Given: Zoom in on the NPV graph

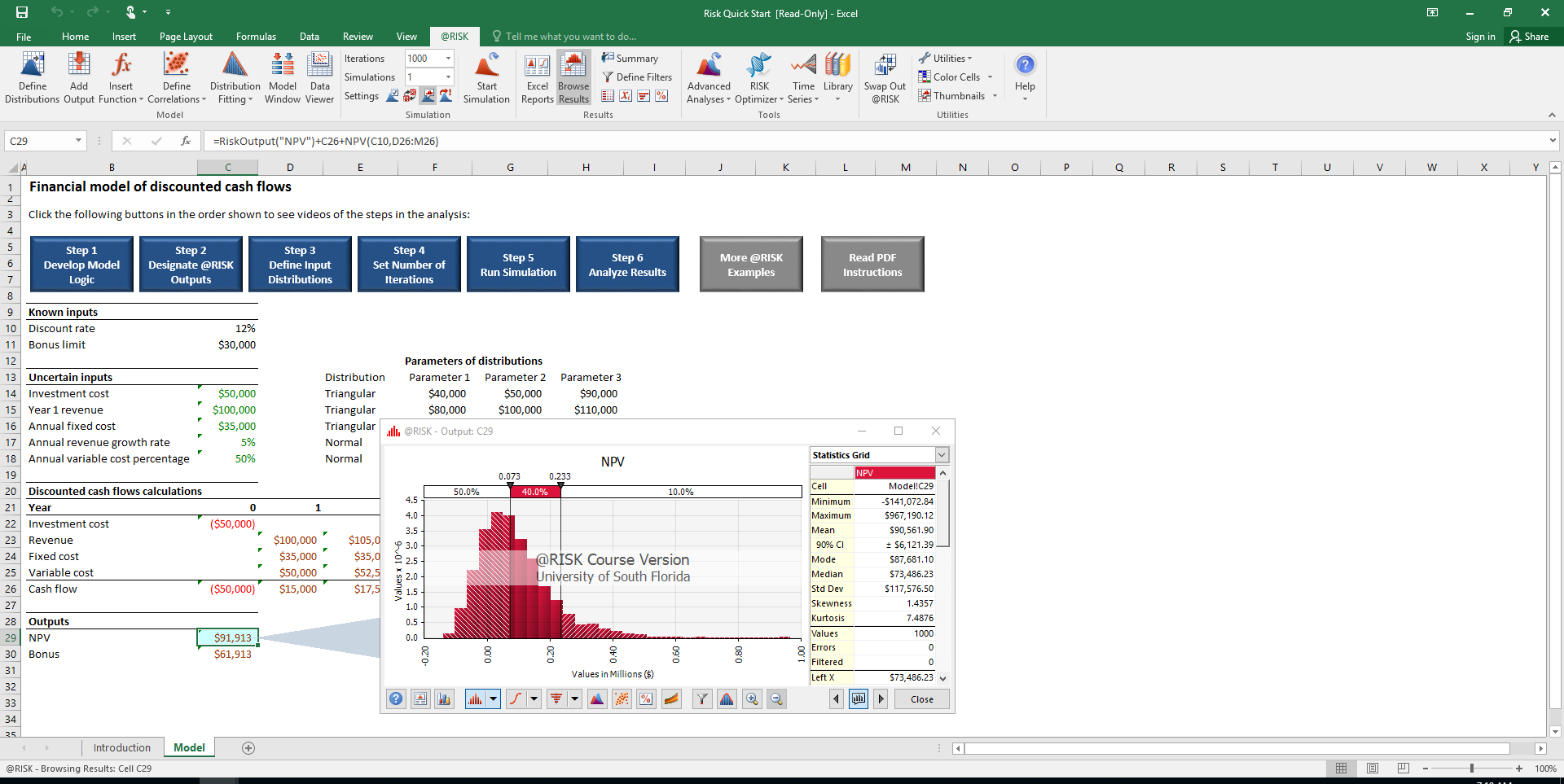Looking at the screenshot, I should (x=752, y=699).
